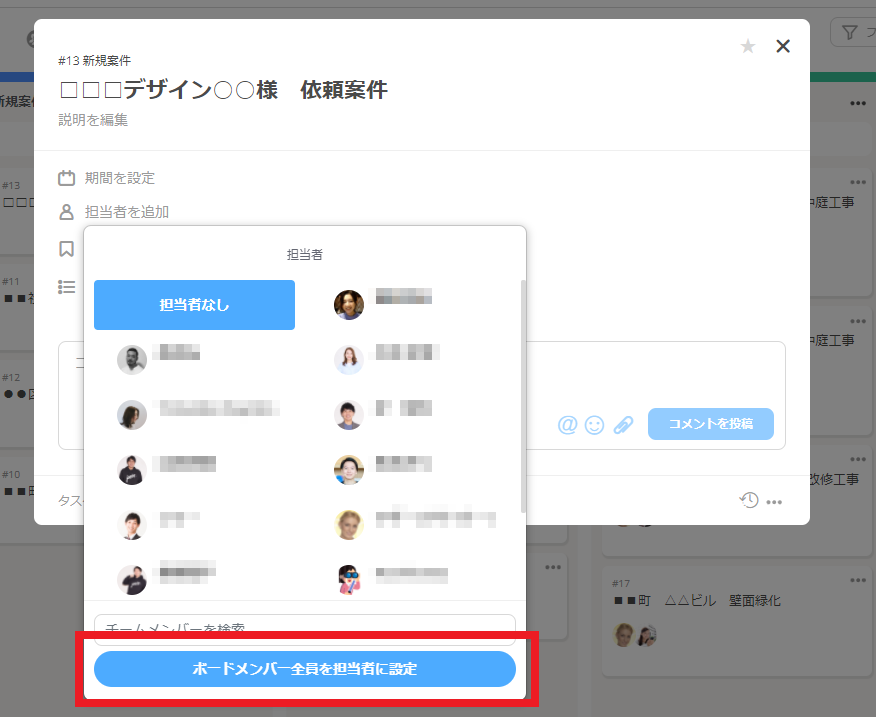Star the task as favorite
The image size is (876, 717).
click(x=748, y=46)
